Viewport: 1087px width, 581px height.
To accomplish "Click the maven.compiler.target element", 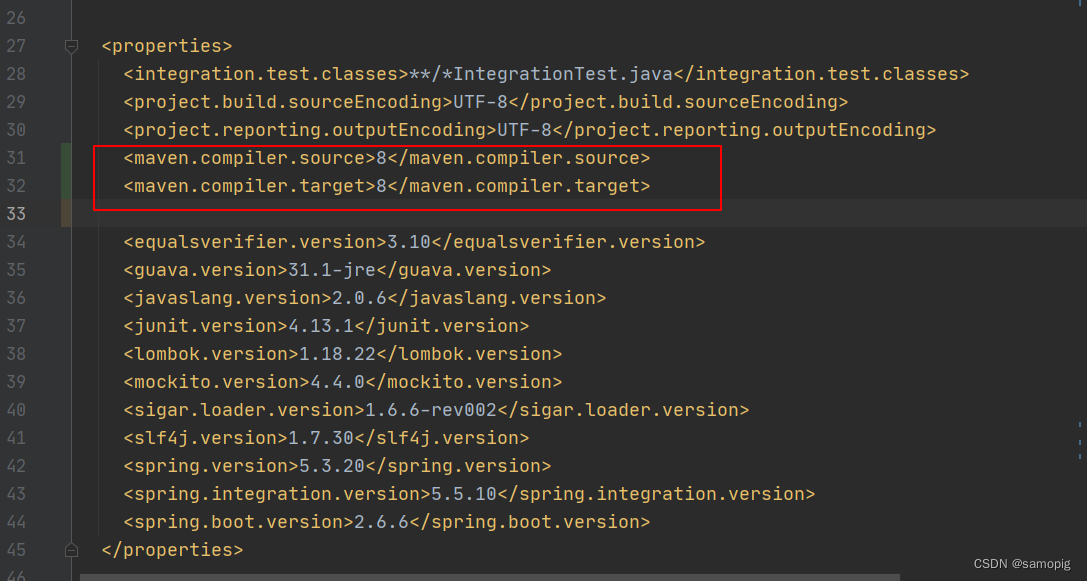I will pos(250,185).
